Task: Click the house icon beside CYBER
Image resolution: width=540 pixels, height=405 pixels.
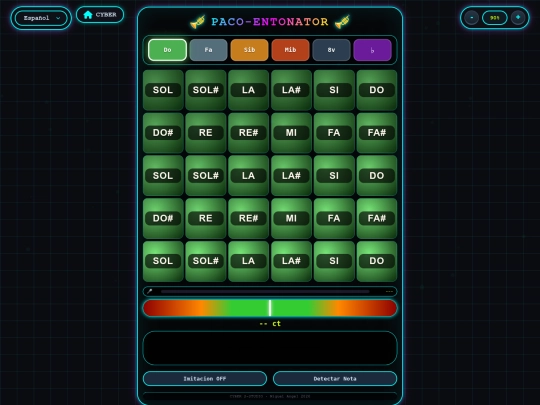Action: [88, 14]
